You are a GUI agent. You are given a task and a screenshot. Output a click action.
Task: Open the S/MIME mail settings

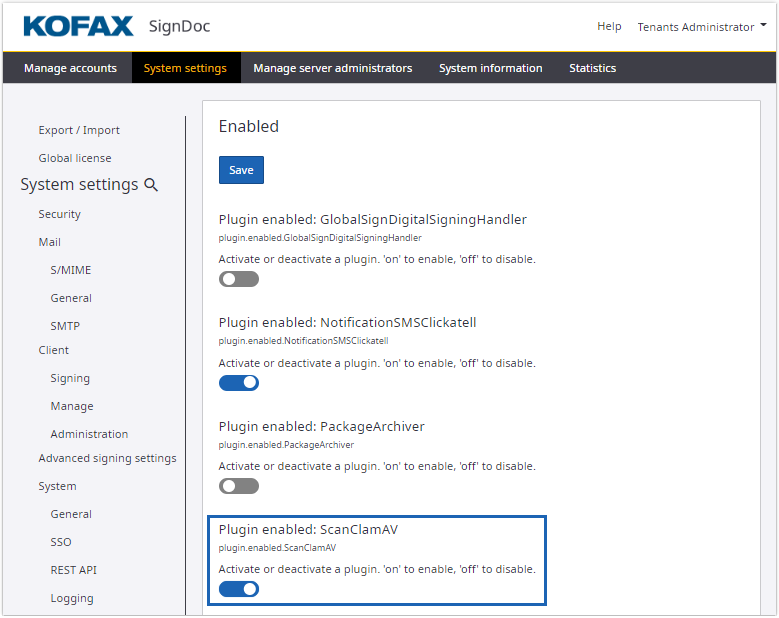click(x=71, y=270)
